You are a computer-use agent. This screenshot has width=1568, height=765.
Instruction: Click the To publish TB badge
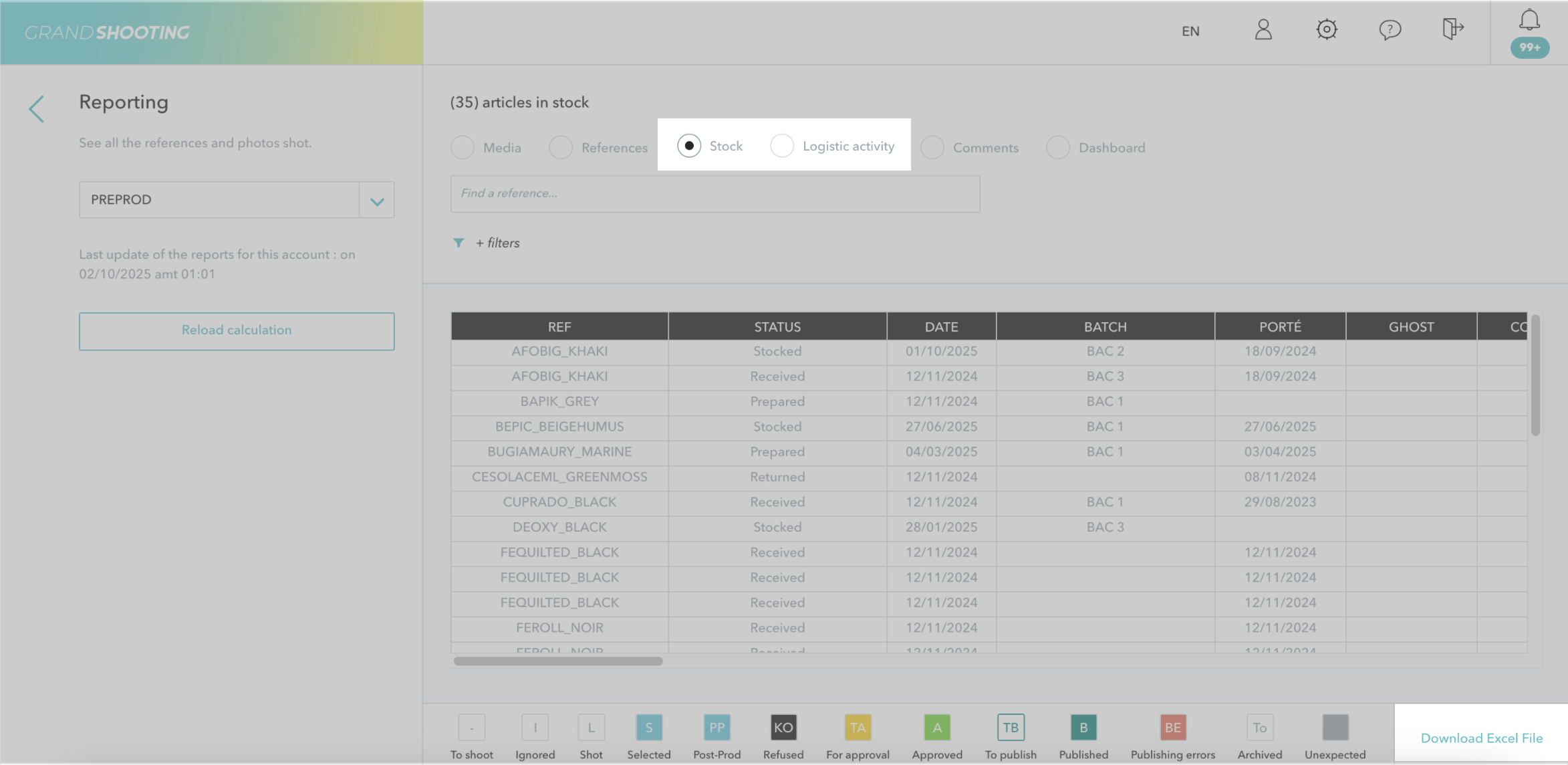click(1010, 728)
